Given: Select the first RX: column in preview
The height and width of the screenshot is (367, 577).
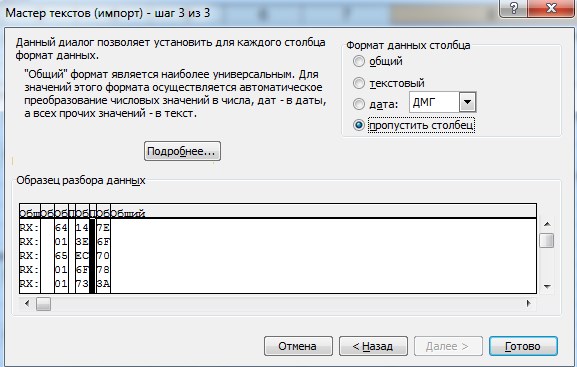Looking at the screenshot, I should (x=30, y=248).
